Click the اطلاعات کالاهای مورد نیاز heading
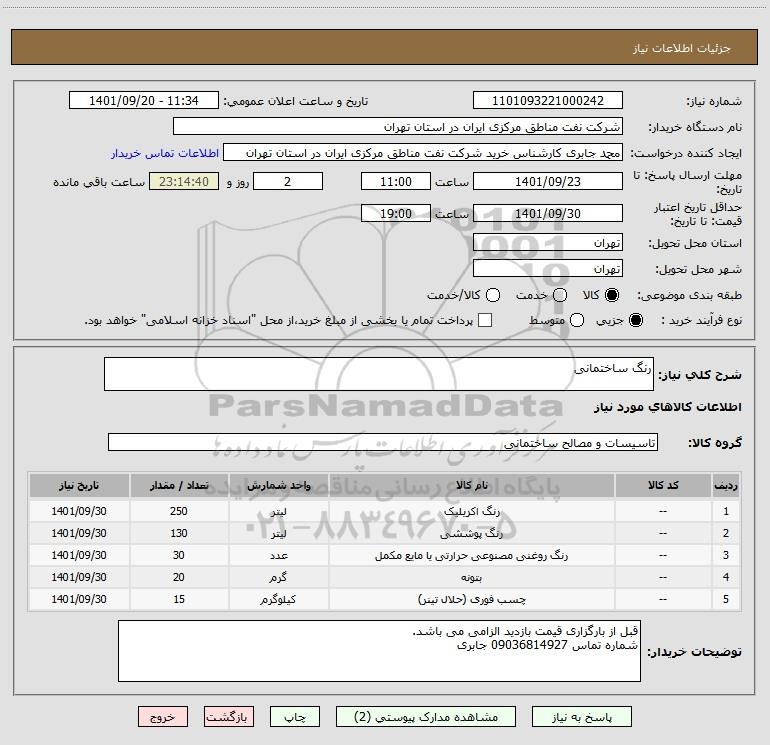770x745 pixels. pos(668,407)
